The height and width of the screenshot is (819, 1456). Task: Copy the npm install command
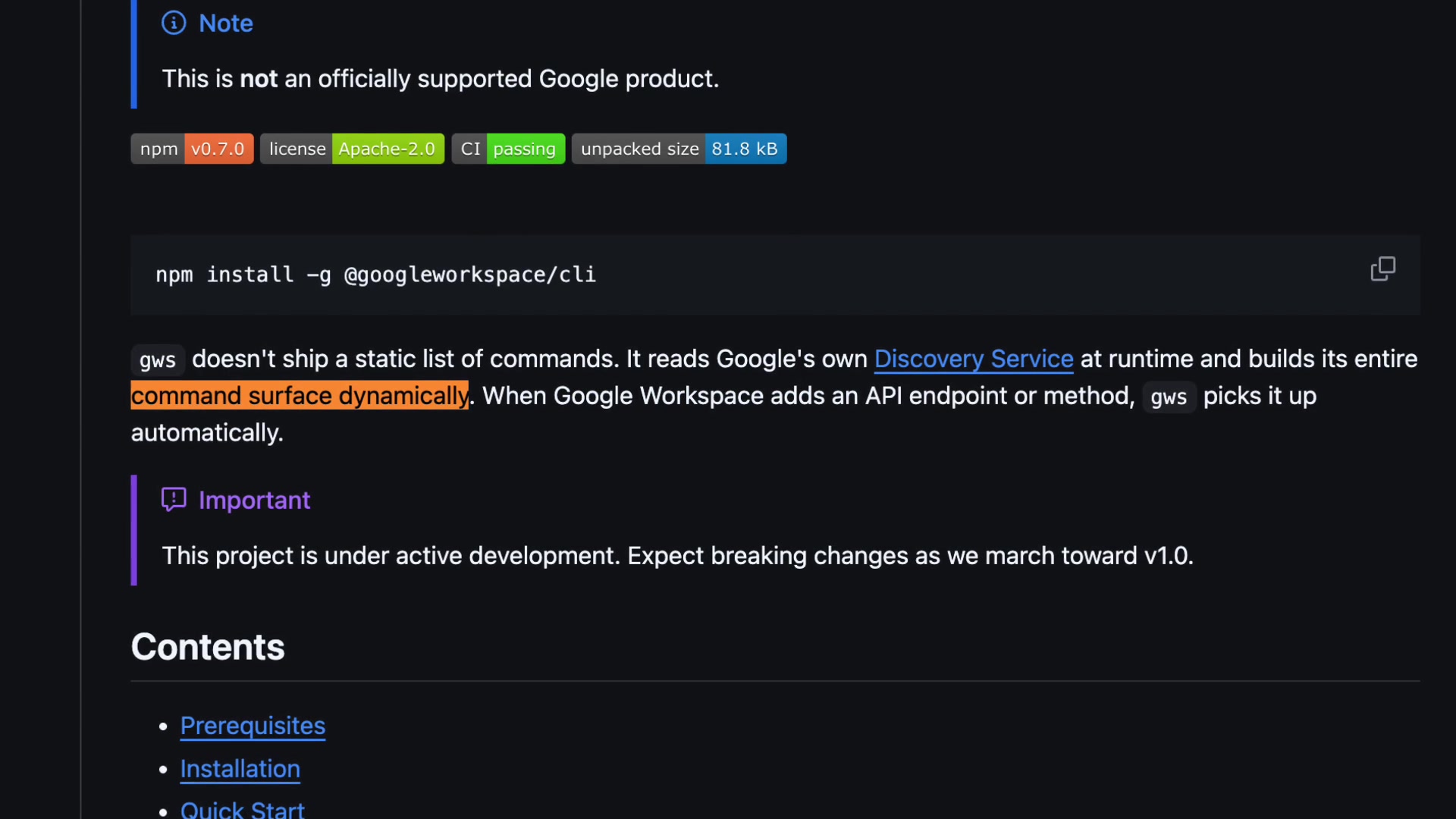1383,268
